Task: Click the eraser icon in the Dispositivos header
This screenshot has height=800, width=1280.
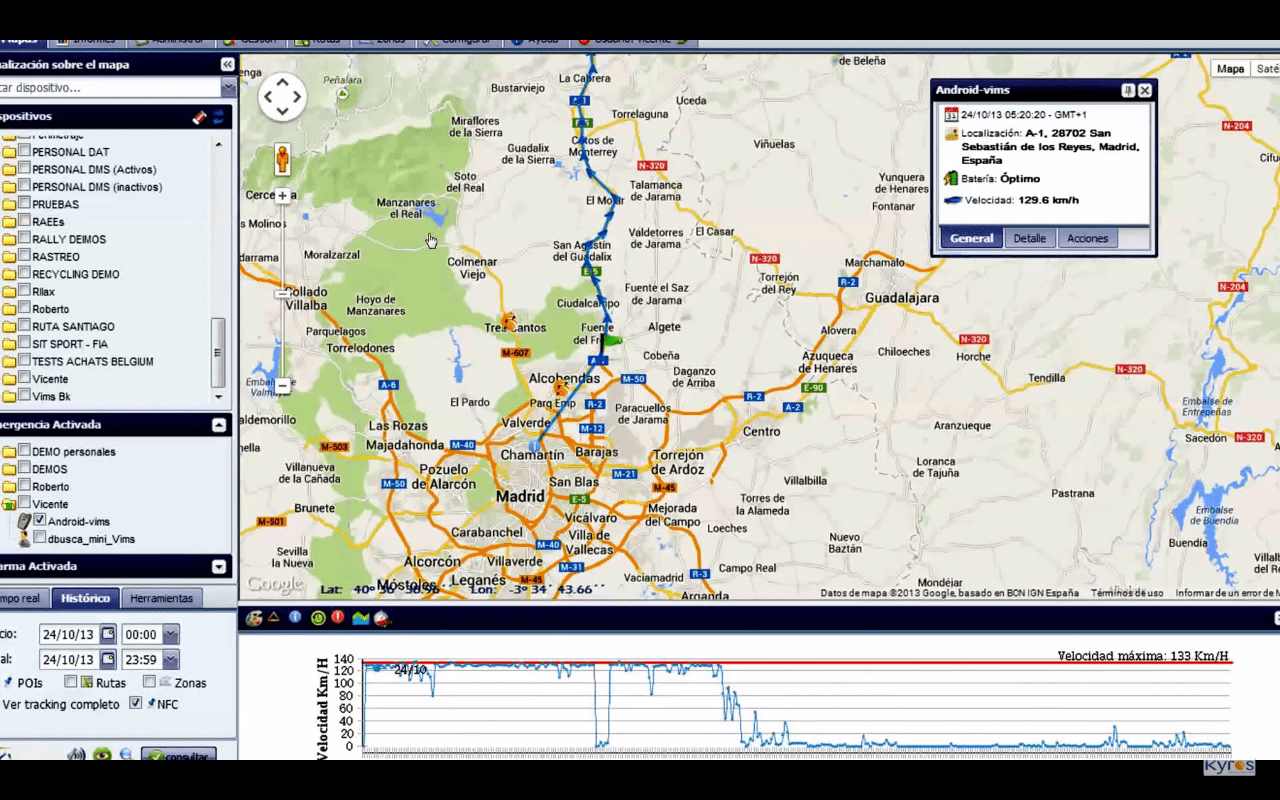Action: 199,117
